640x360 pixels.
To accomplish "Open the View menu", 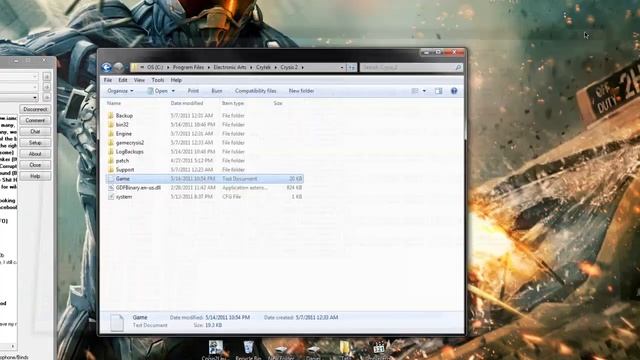I will point(139,80).
